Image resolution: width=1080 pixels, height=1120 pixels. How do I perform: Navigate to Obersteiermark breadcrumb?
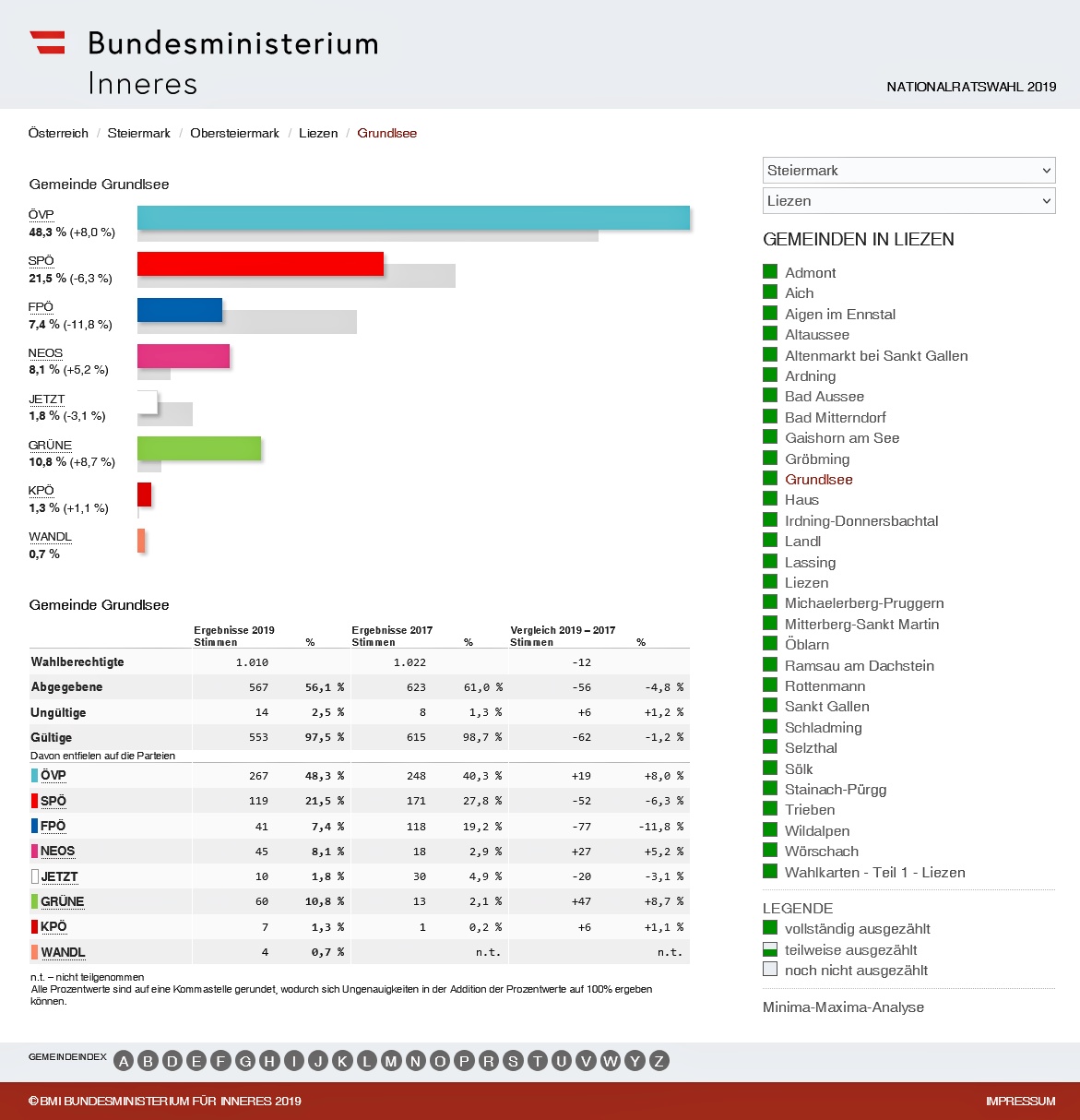tap(234, 133)
